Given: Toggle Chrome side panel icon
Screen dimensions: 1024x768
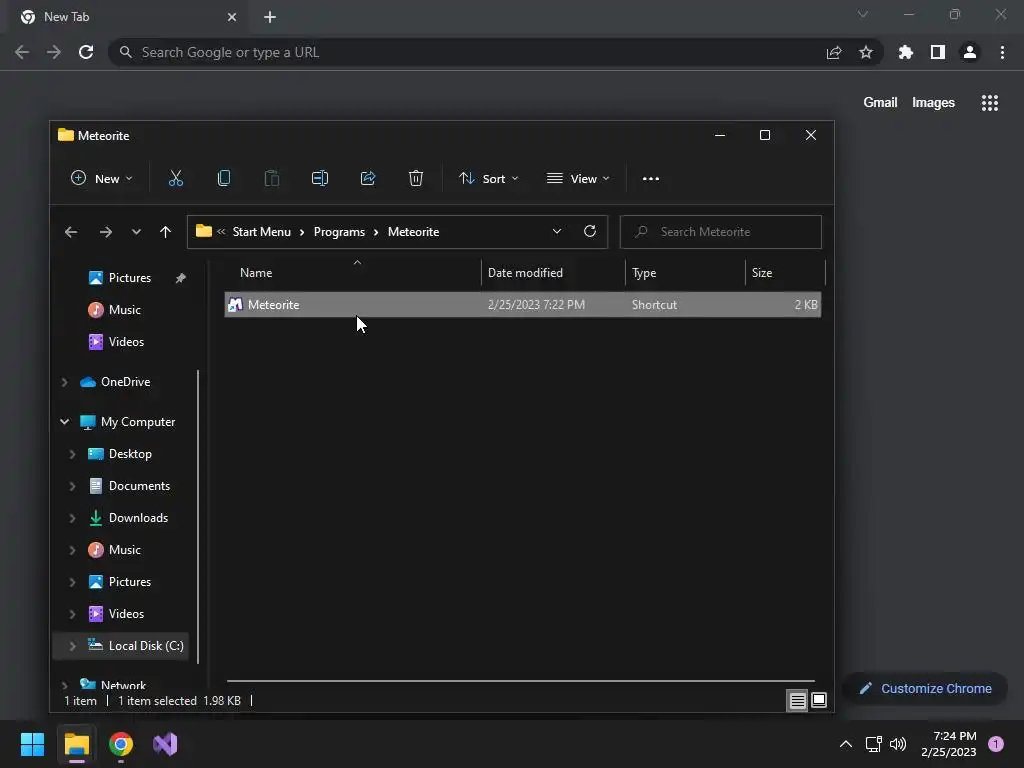Looking at the screenshot, I should [x=938, y=52].
